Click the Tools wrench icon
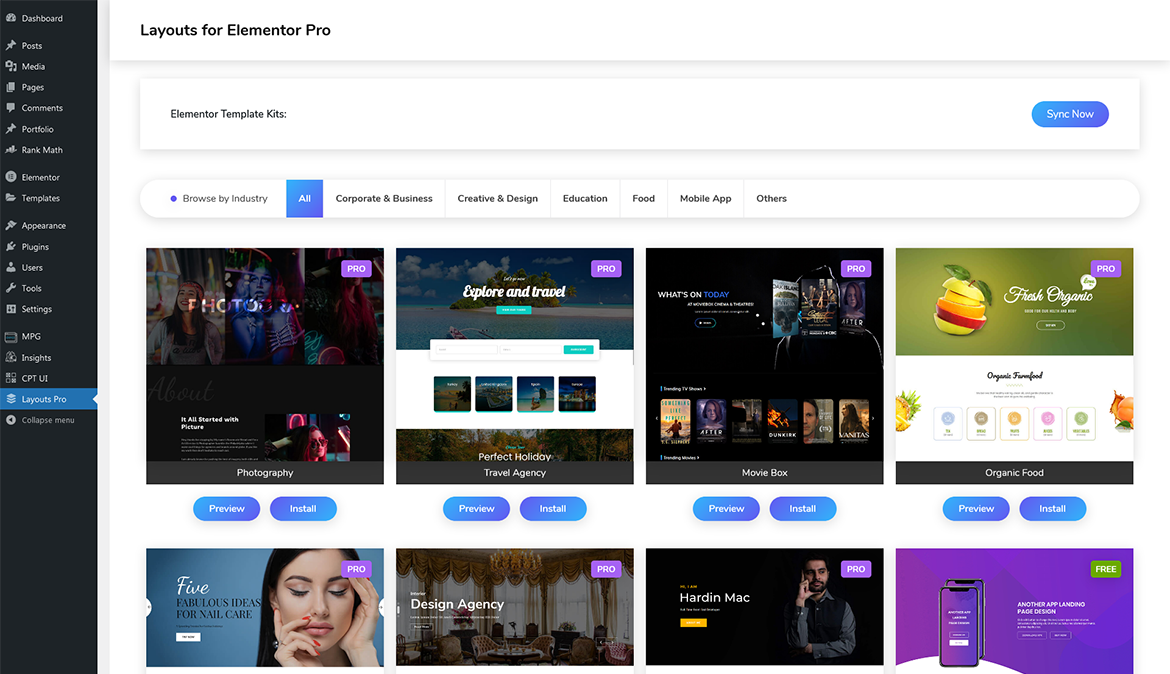This screenshot has width=1170, height=674. click(x=10, y=288)
